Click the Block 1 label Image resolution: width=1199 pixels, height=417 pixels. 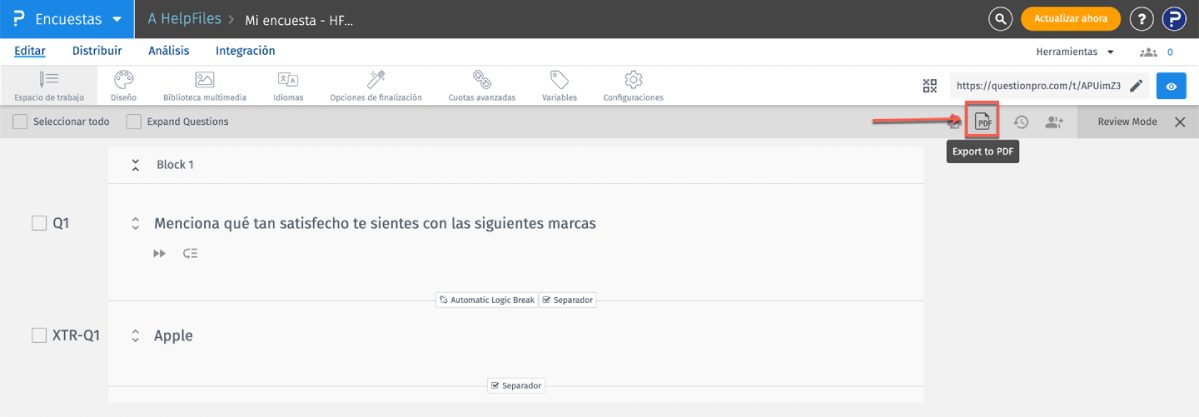point(175,165)
